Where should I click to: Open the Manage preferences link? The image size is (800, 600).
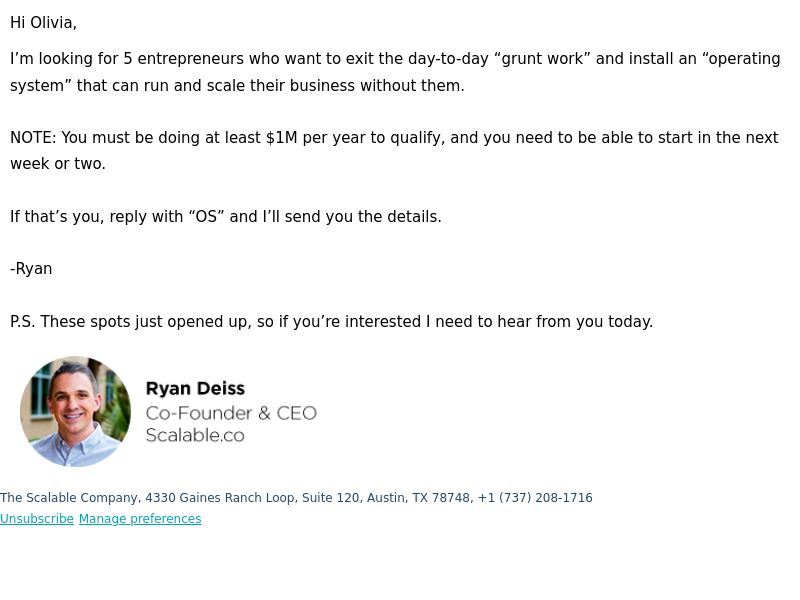pyautogui.click(x=140, y=518)
